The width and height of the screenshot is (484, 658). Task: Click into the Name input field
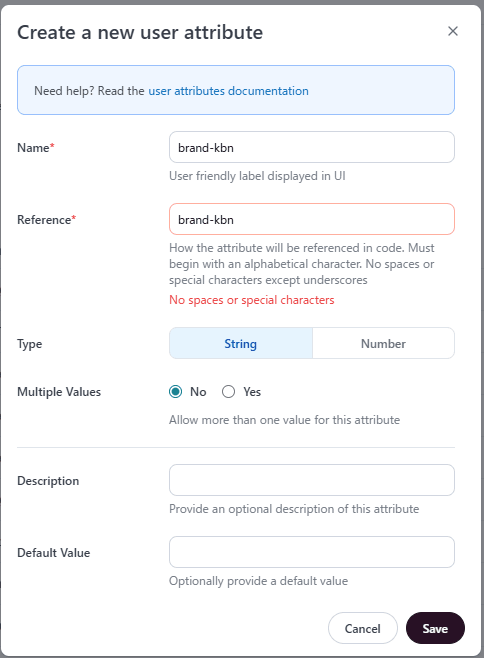312,147
